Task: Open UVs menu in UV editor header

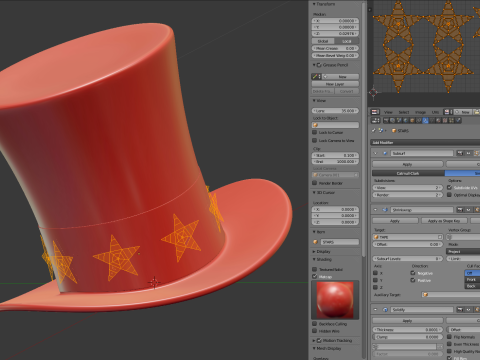Action: point(435,112)
